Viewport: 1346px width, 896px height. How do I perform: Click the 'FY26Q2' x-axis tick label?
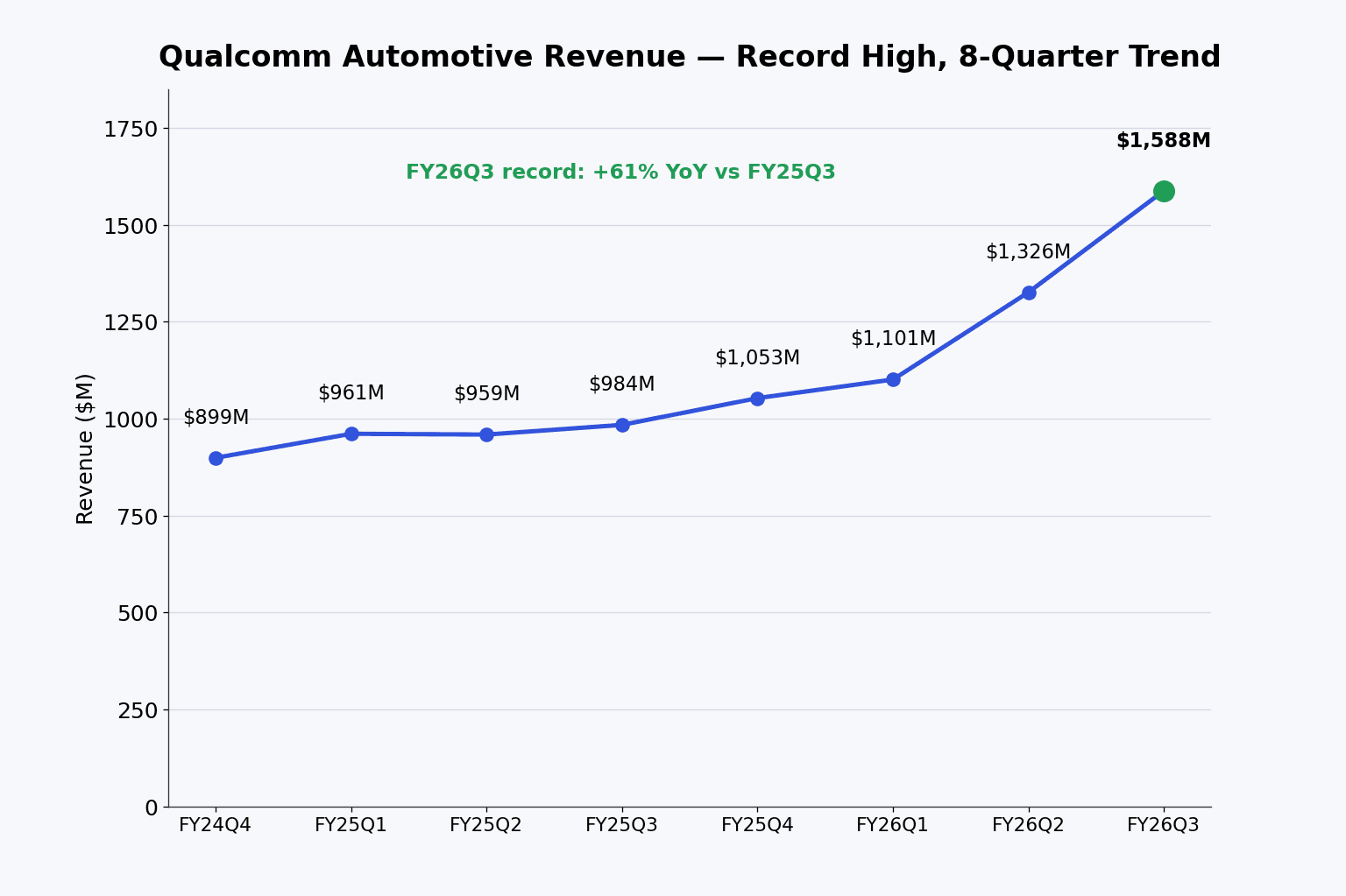(1029, 825)
